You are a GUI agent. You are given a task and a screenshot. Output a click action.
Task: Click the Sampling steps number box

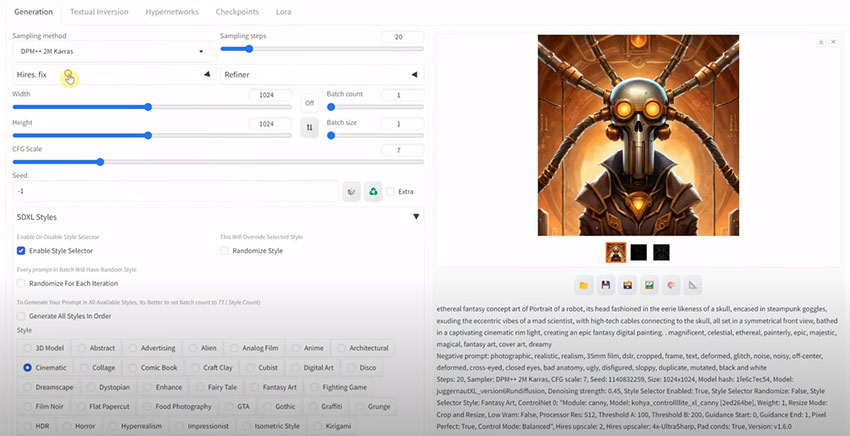[402, 37]
